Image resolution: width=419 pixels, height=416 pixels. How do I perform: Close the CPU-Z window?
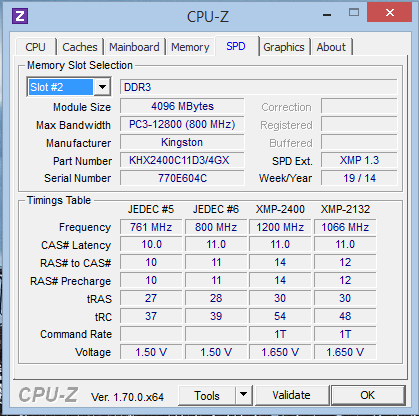pos(389,13)
